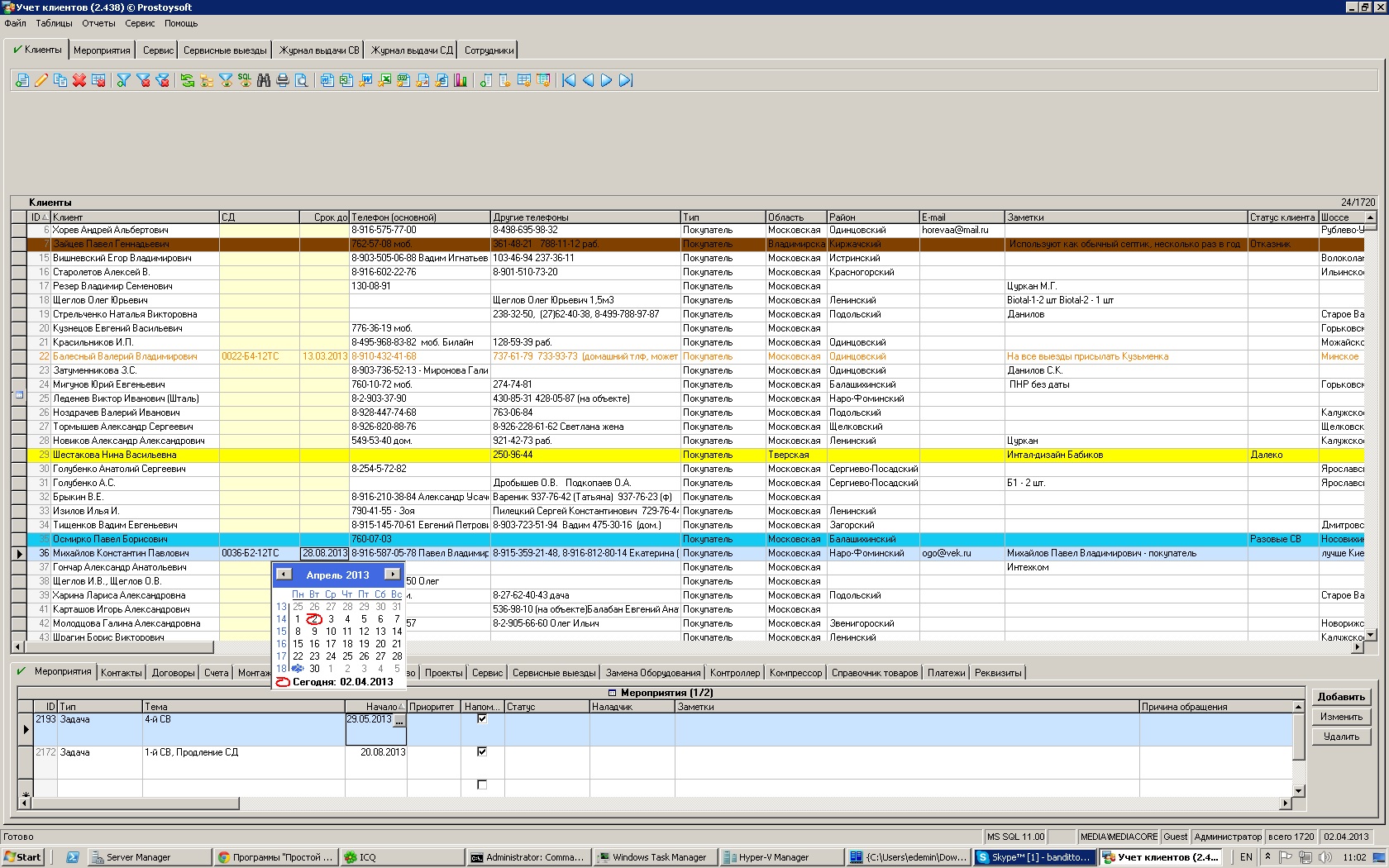Click the green arrows refresh data icon
The image size is (1389, 868).
click(x=187, y=80)
